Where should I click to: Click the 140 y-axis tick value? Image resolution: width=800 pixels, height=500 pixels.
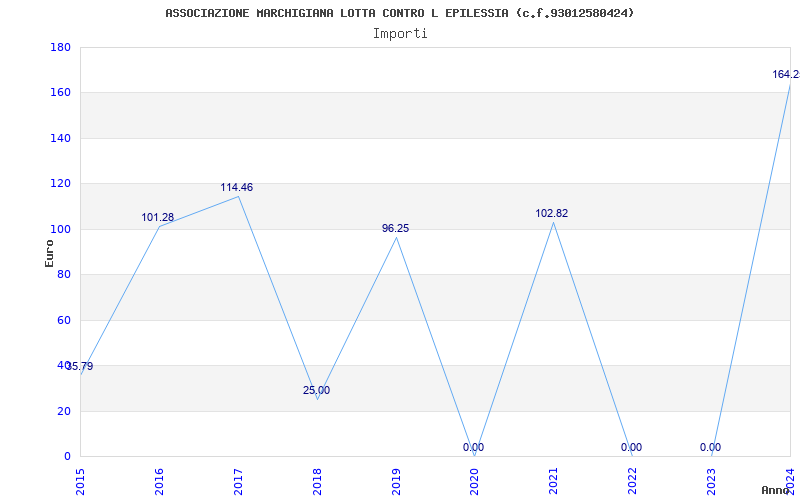[x=60, y=138]
